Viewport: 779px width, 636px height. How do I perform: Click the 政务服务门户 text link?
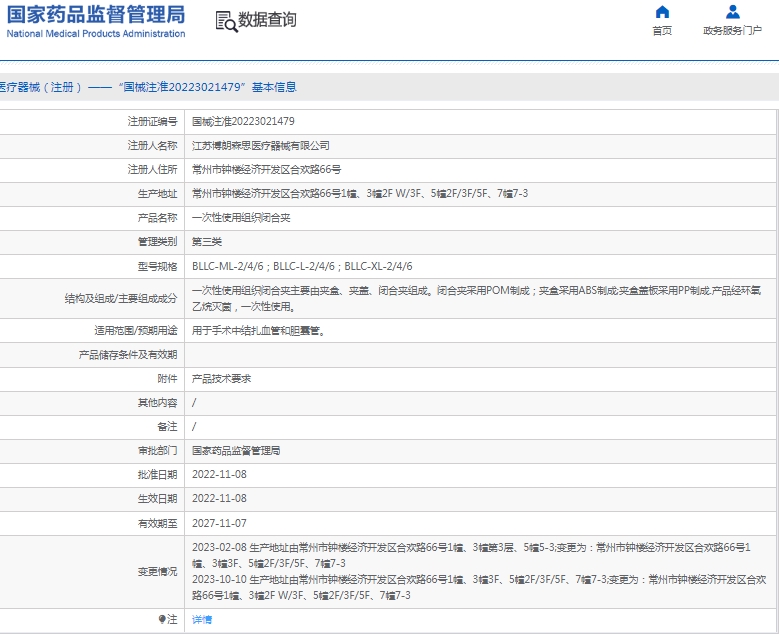[x=732, y=31]
